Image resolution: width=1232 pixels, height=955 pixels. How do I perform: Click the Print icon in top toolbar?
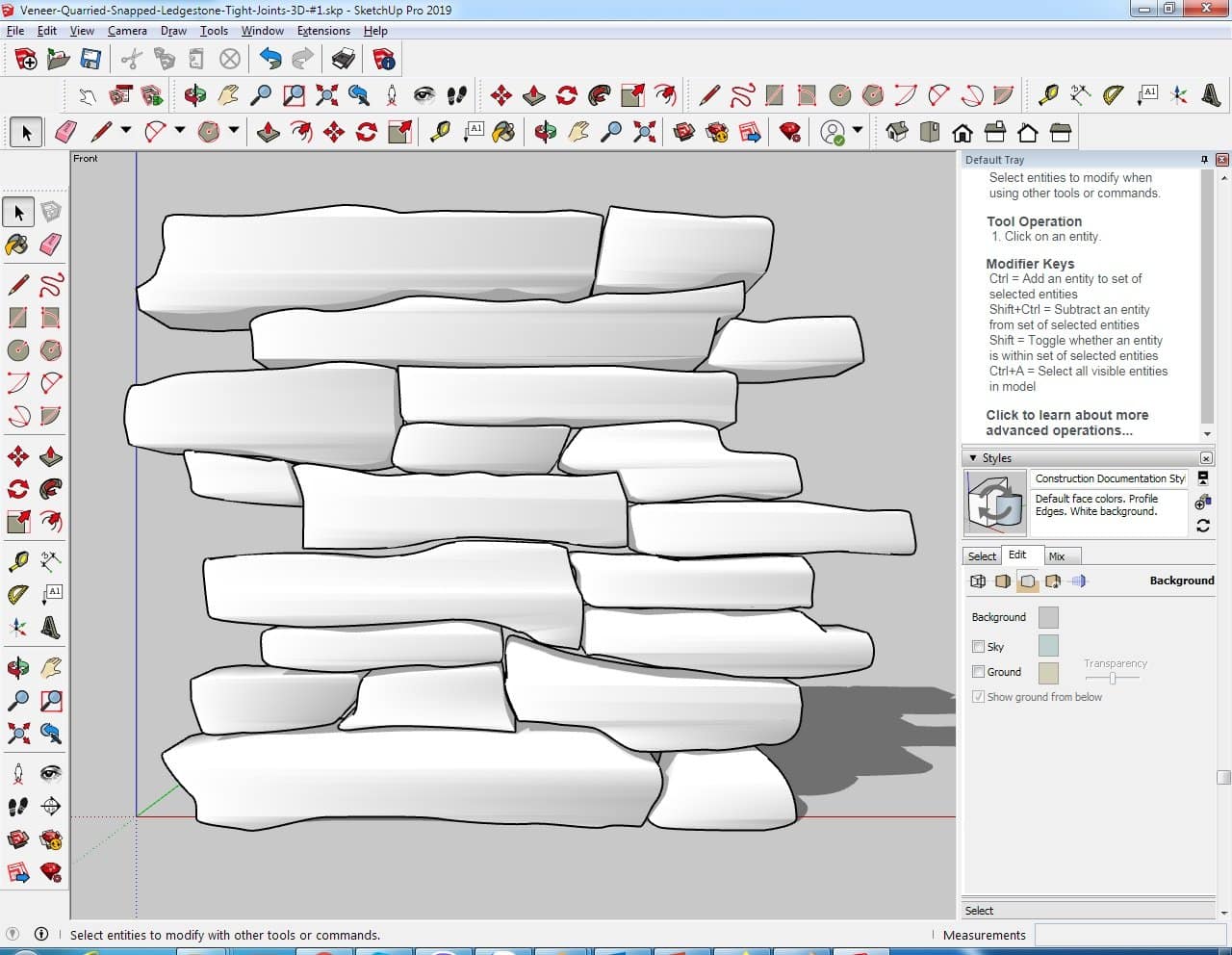click(x=344, y=60)
